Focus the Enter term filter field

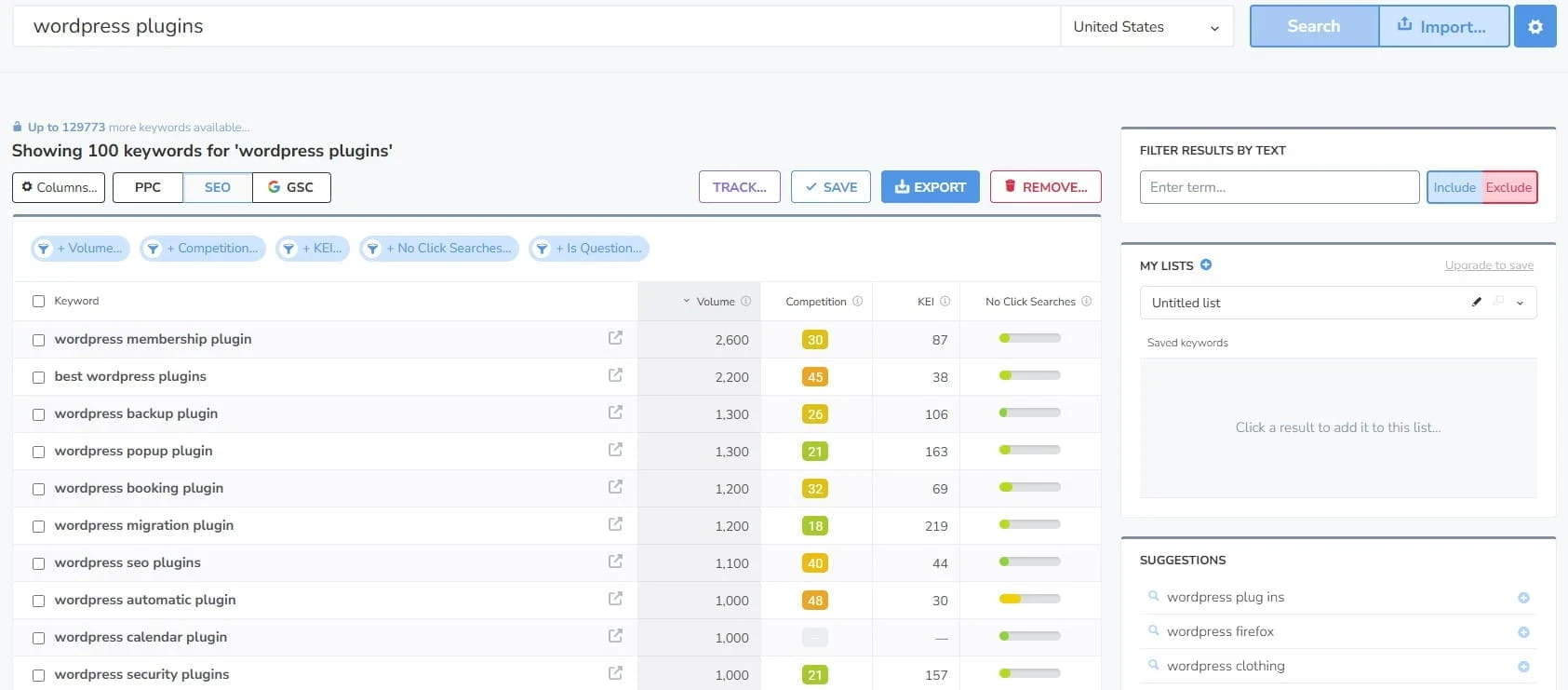pos(1280,187)
